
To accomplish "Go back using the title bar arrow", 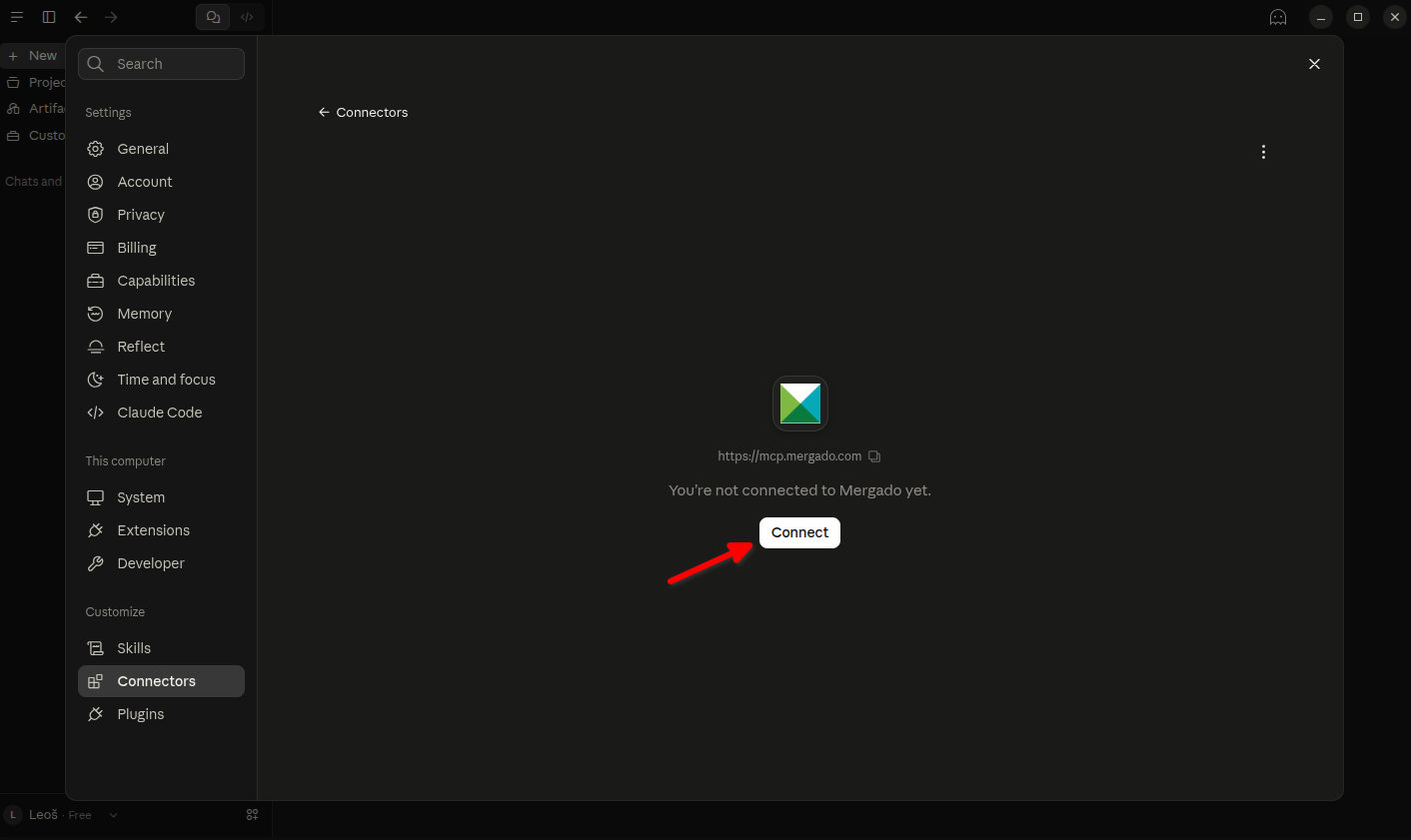I will [x=81, y=17].
